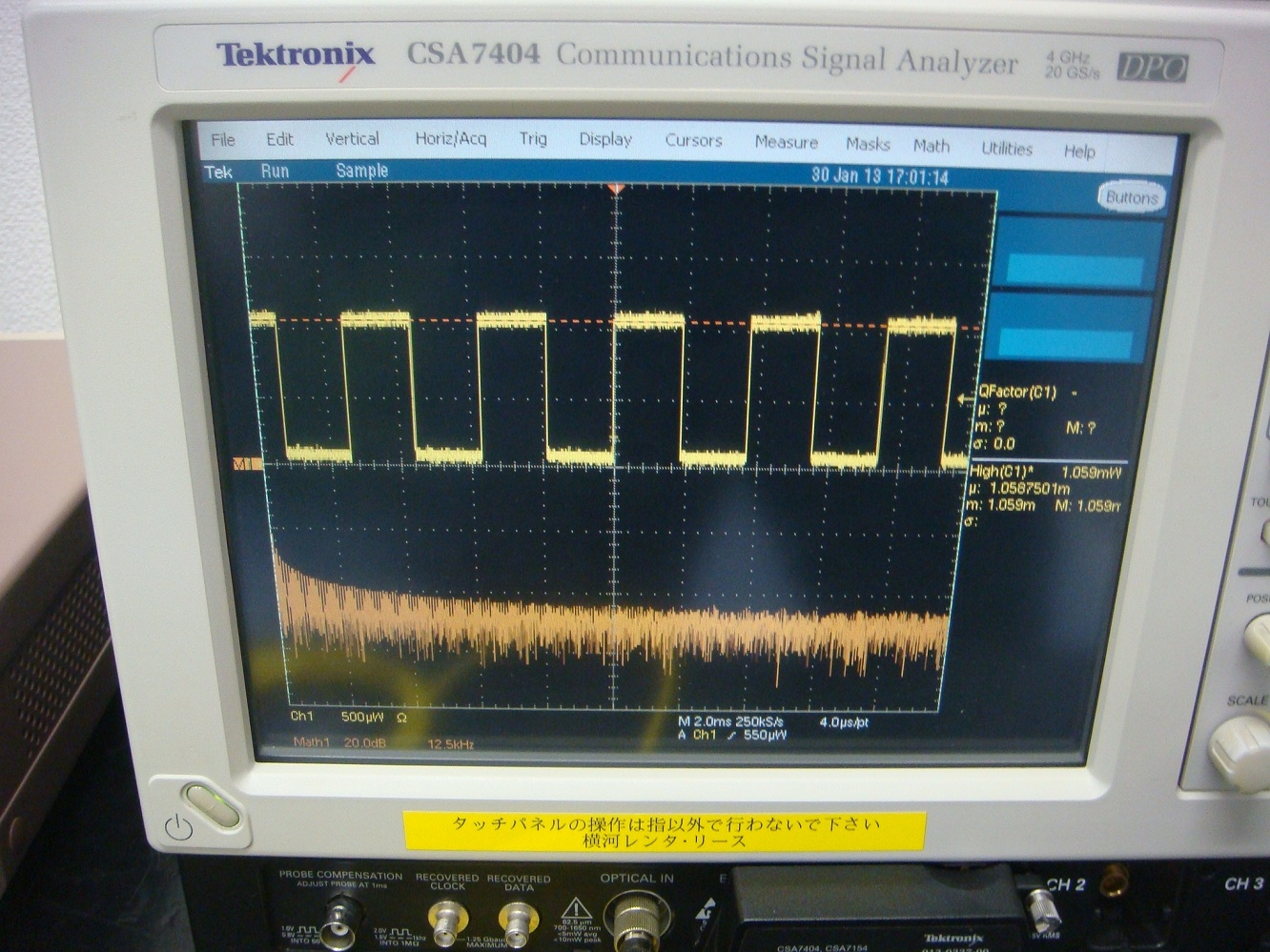This screenshot has width=1270, height=952.
Task: Click the Ch1 500µW scale readout
Action: tap(349, 717)
